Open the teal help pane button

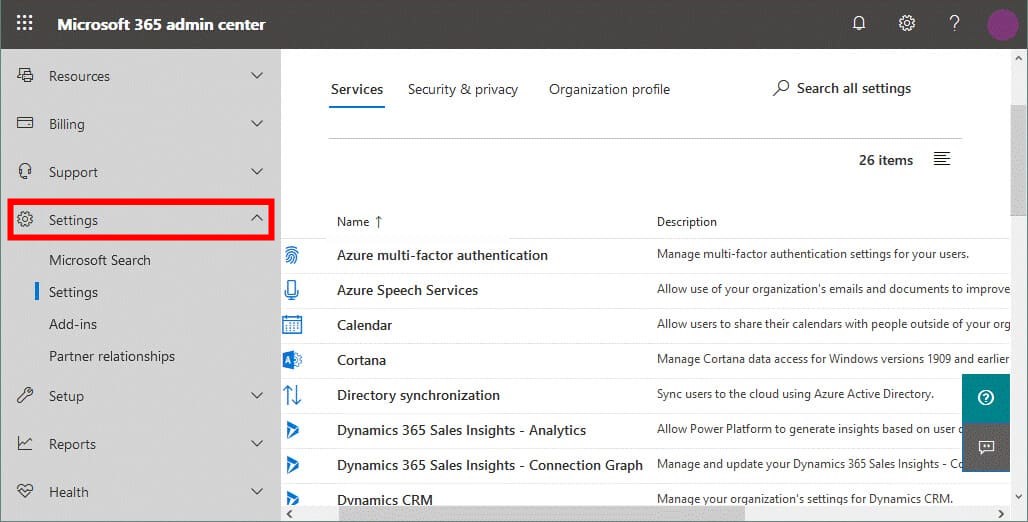(x=985, y=397)
